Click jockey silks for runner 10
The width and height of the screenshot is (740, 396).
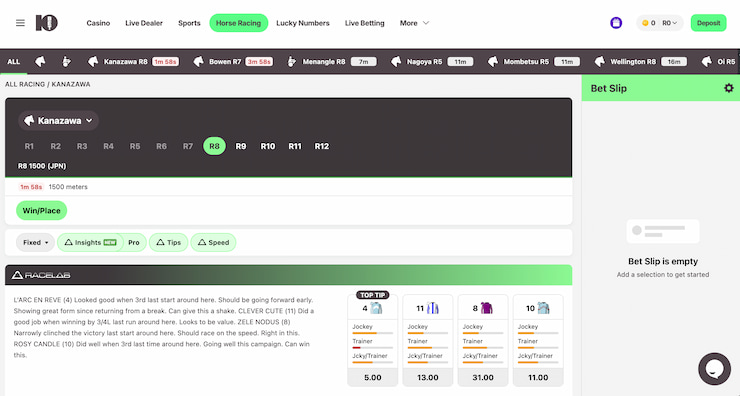coord(544,308)
